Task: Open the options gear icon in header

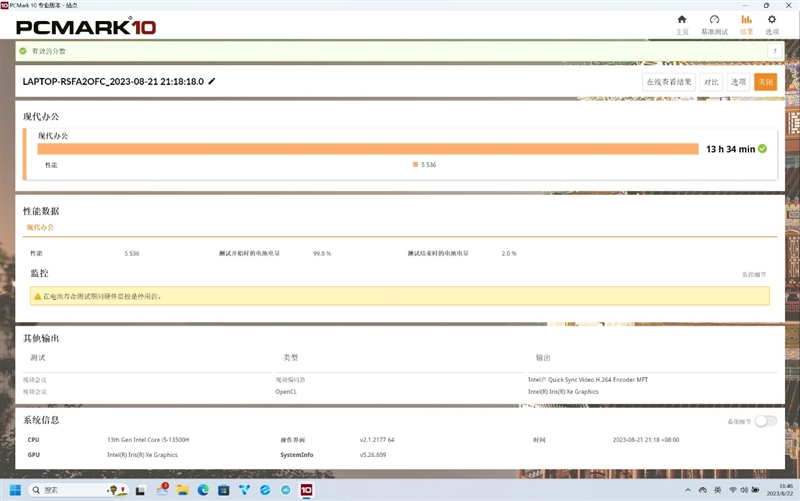Action: 772,19
